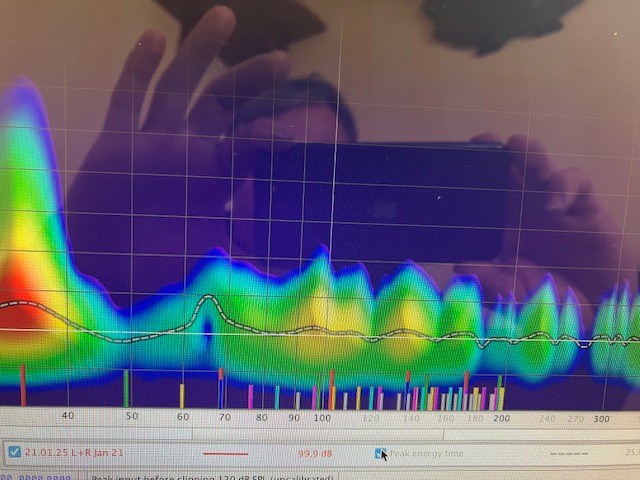Click the 40 Hz frequency axis label
Image resolution: width=640 pixels, height=480 pixels.
pos(67,416)
